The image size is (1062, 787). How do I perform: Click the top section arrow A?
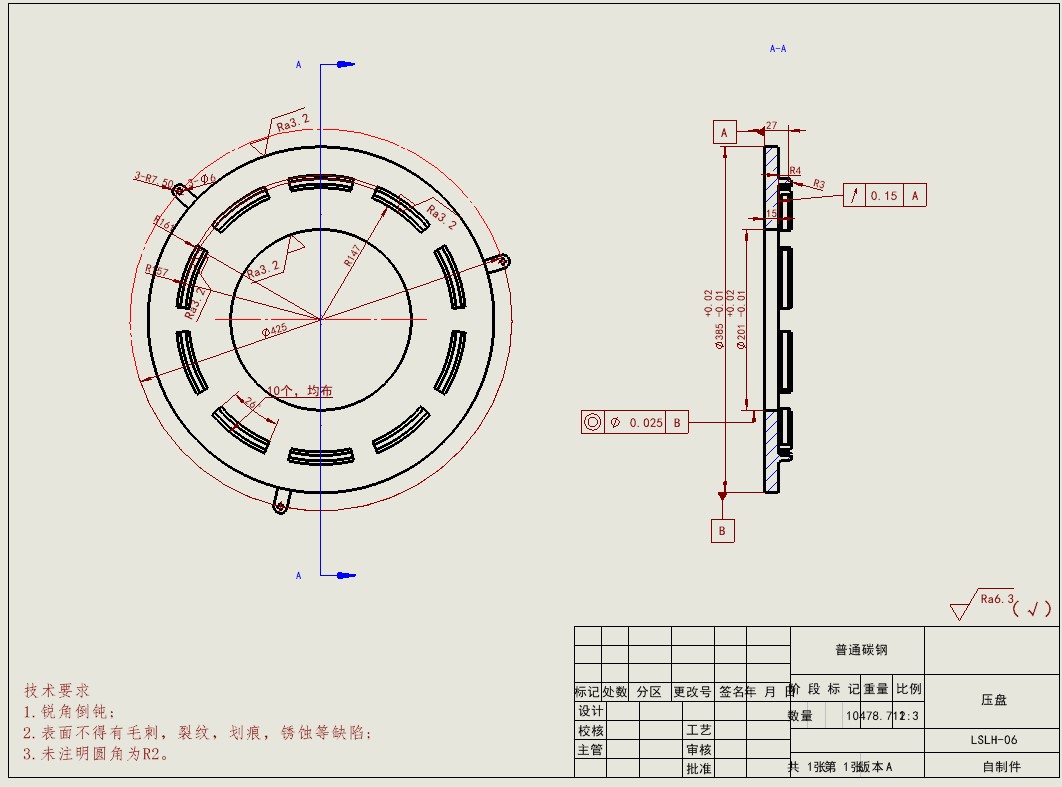point(341,65)
